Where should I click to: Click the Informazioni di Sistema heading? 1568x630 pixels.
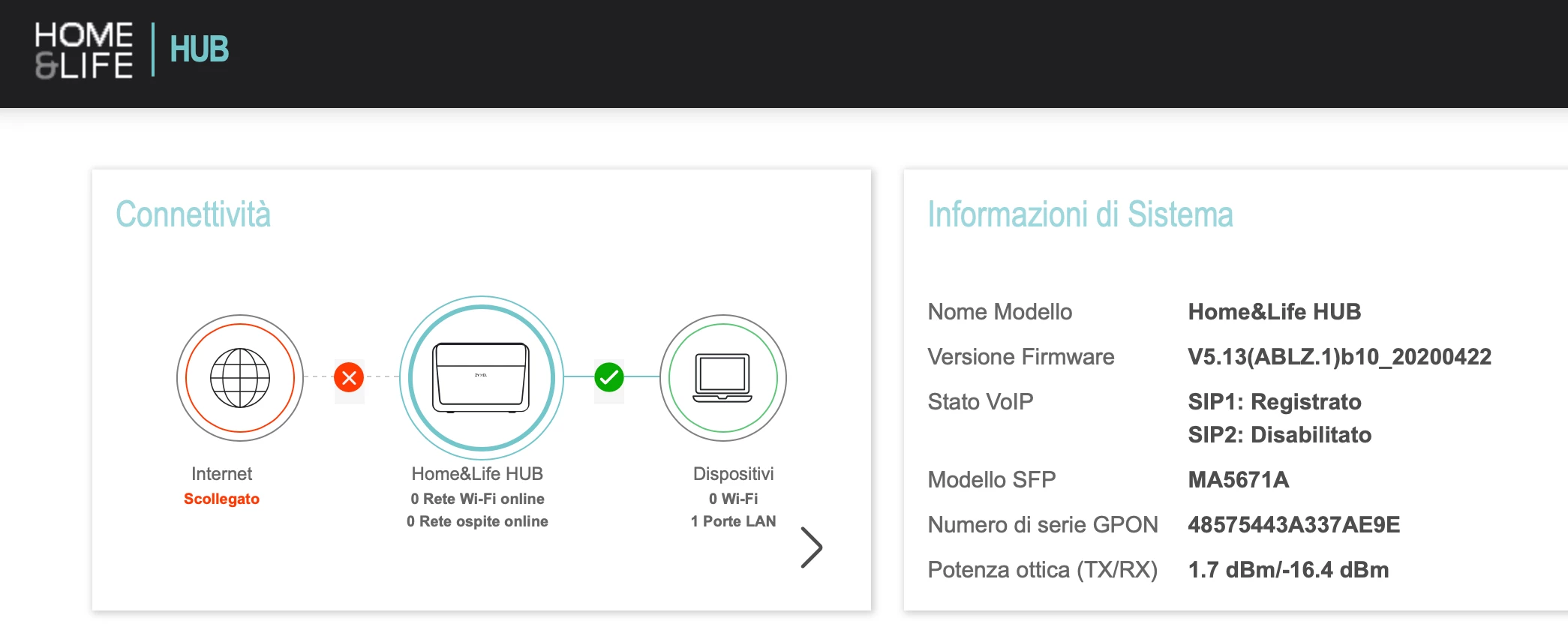coord(1080,214)
